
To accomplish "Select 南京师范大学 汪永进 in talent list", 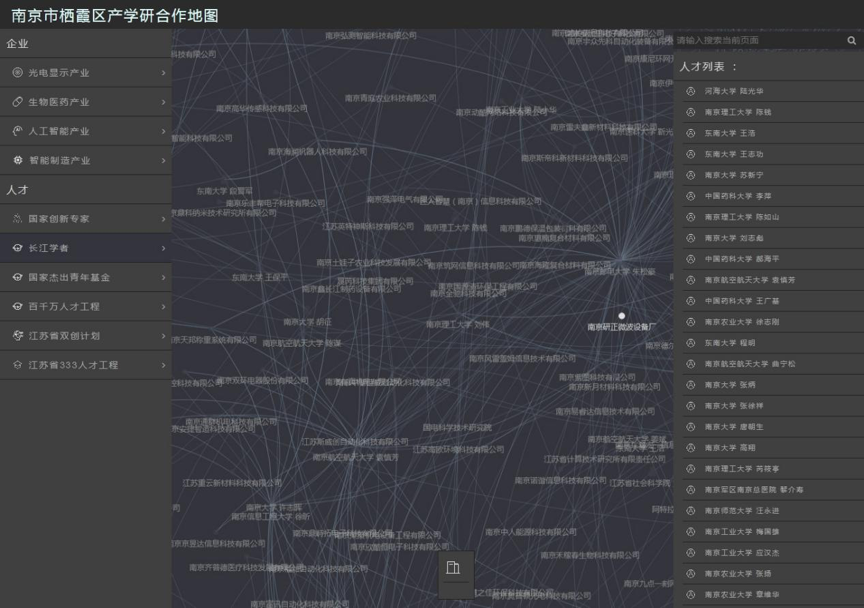I will coord(741,511).
